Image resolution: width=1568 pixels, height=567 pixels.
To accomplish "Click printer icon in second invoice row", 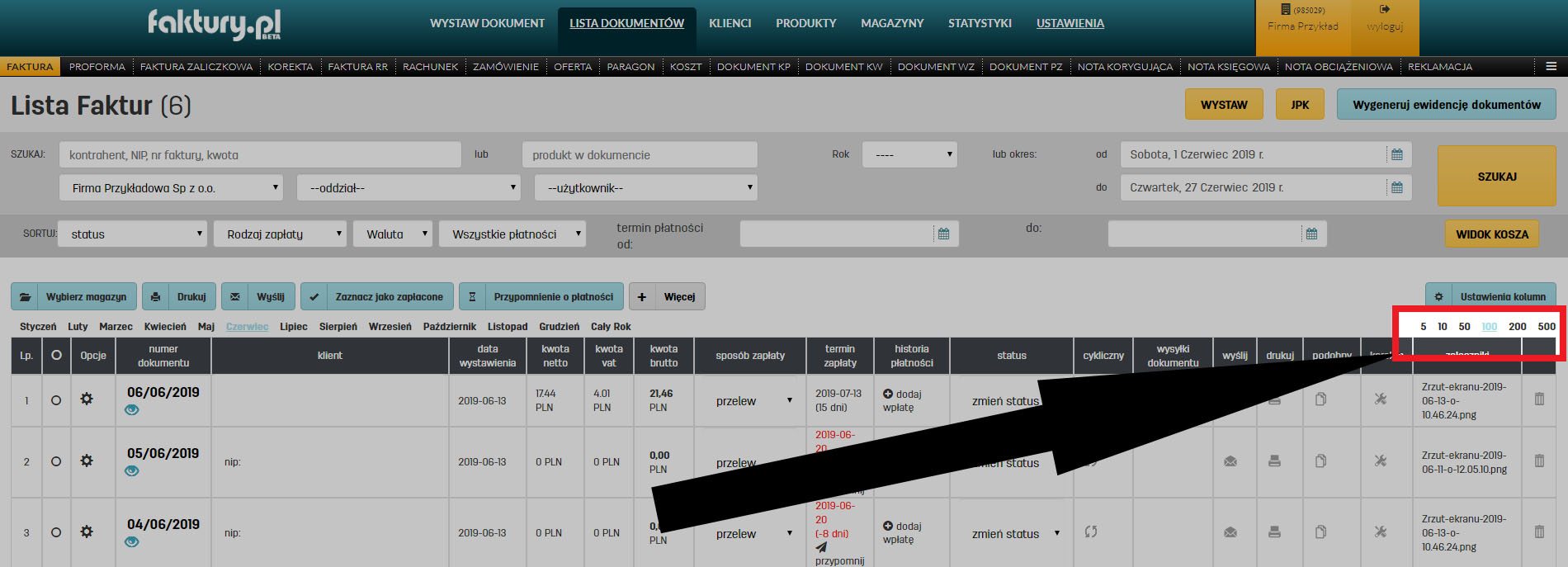I will (x=1274, y=461).
